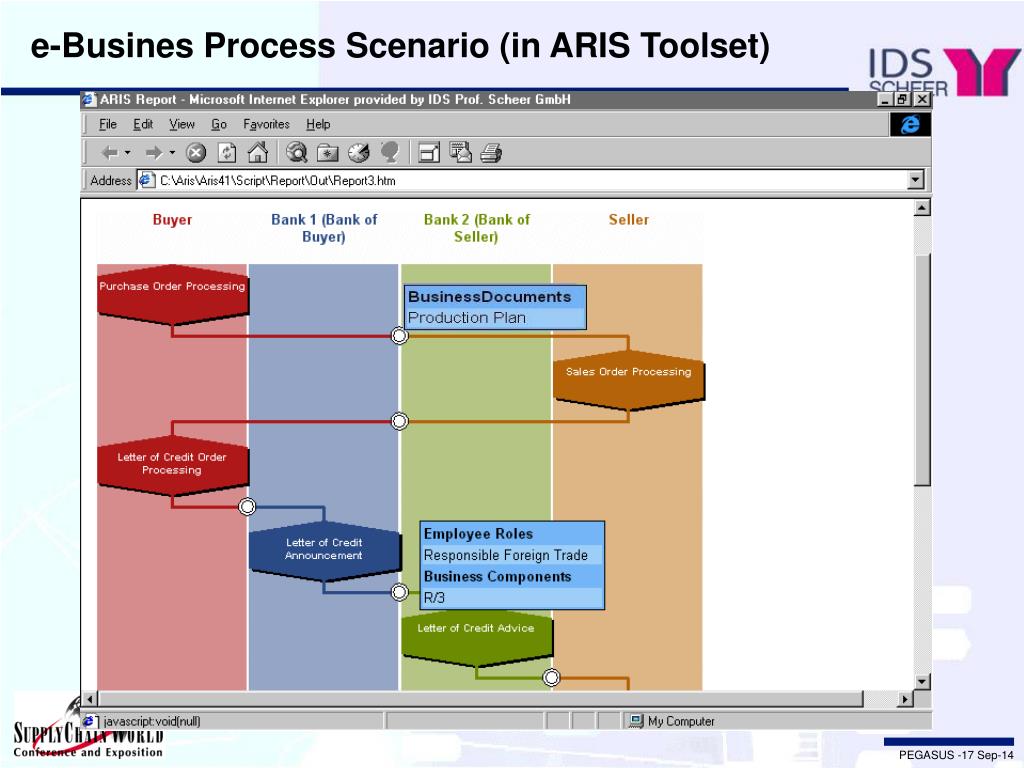Open the Mail toolbar icon

460,153
